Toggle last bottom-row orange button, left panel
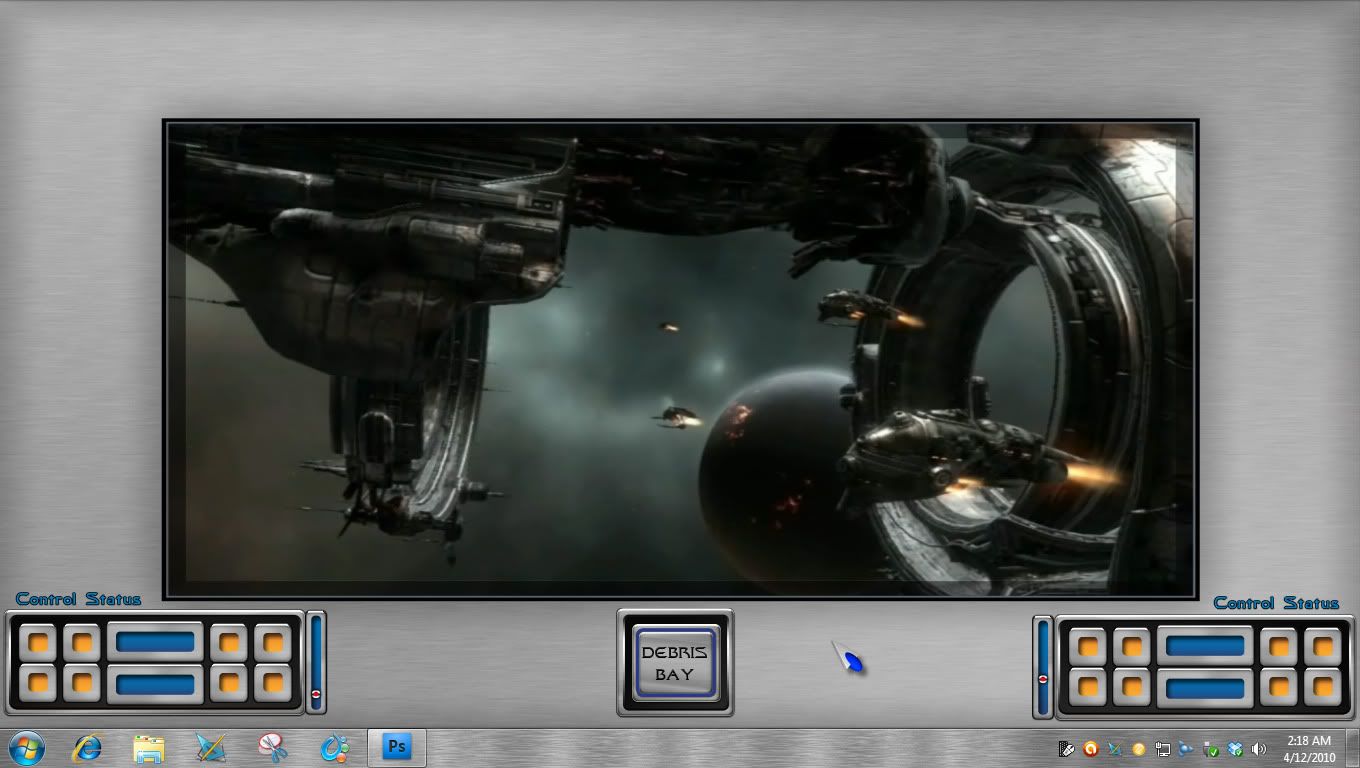This screenshot has height=768, width=1360. point(273,684)
